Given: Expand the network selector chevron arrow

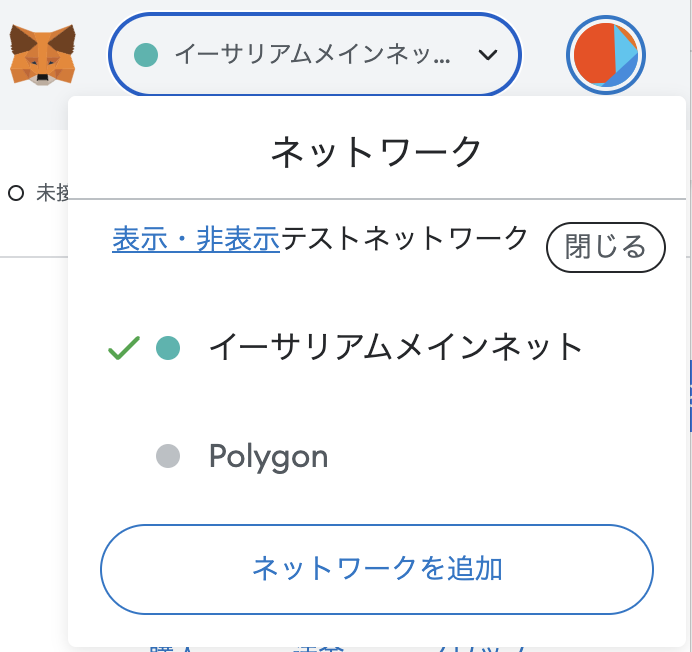Looking at the screenshot, I should coord(488,55).
